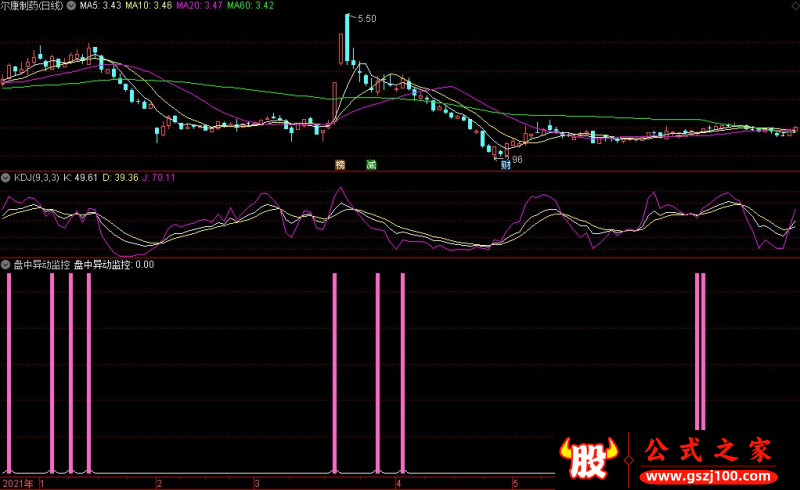Open the 盘中异动监控 indicator dropdown arrow
Viewport: 800px width, 490px height.
tap(6, 265)
